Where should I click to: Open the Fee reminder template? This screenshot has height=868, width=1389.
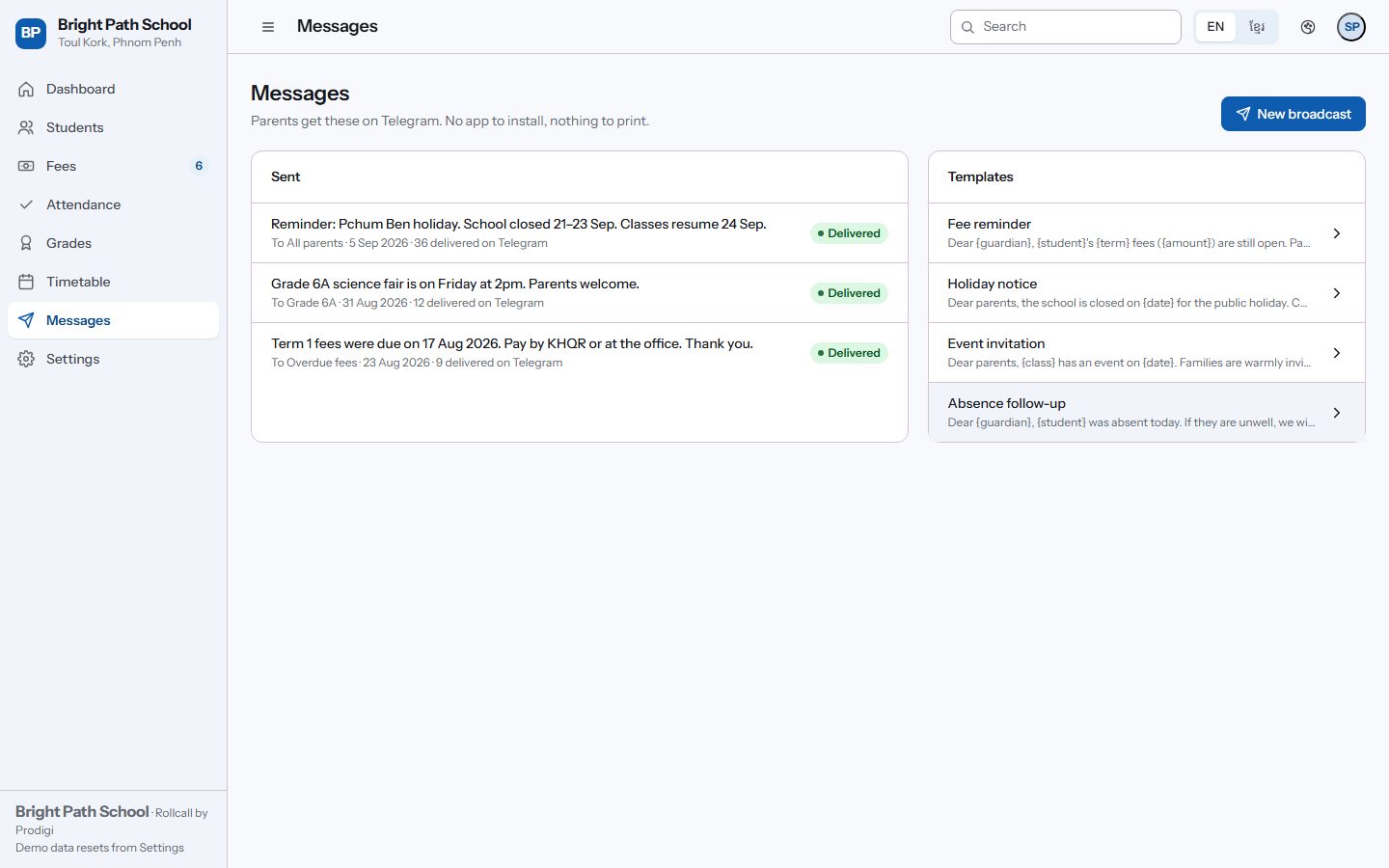1146,233
